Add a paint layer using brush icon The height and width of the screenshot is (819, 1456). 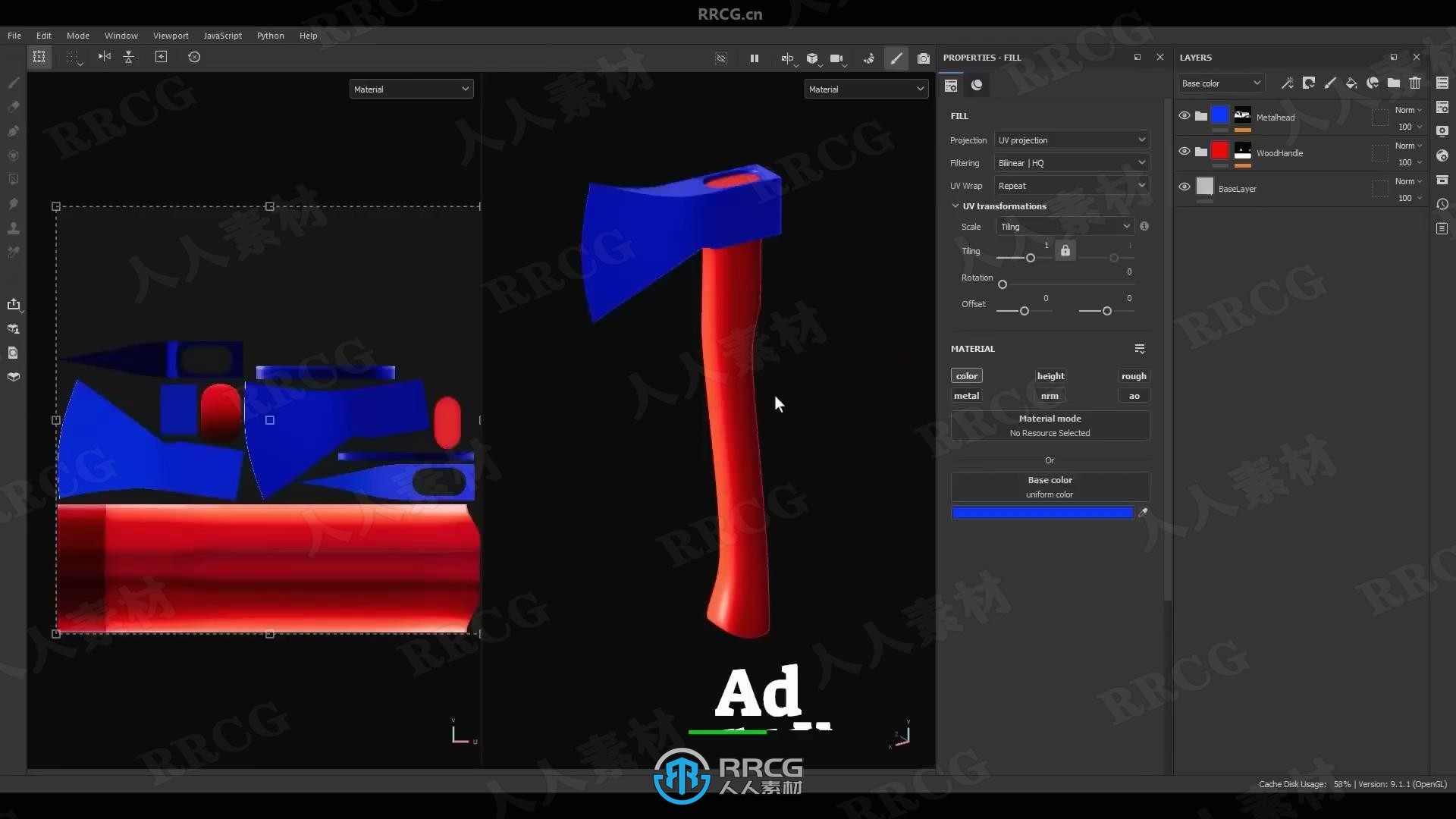1330,83
